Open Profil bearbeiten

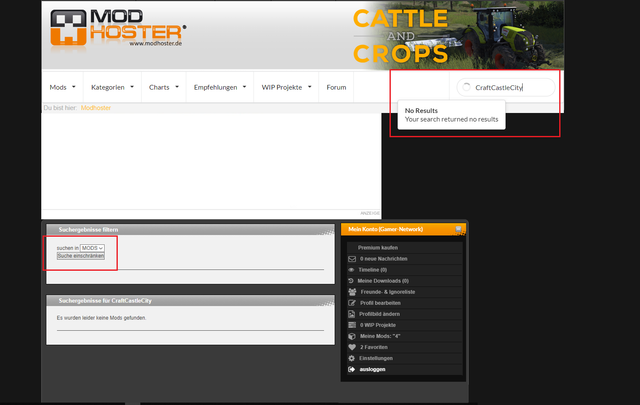[x=380, y=303]
